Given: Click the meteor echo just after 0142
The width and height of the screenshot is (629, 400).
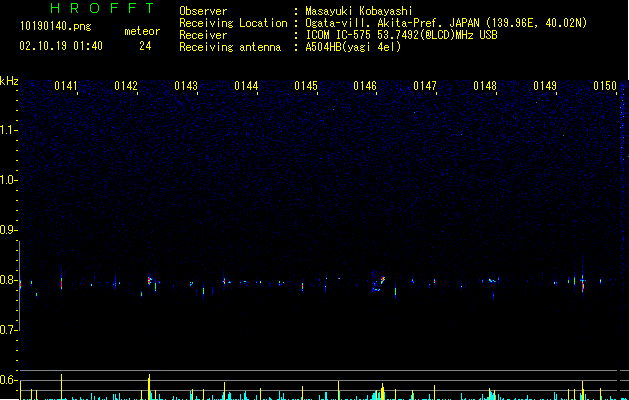Looking at the screenshot, I should (150, 280).
